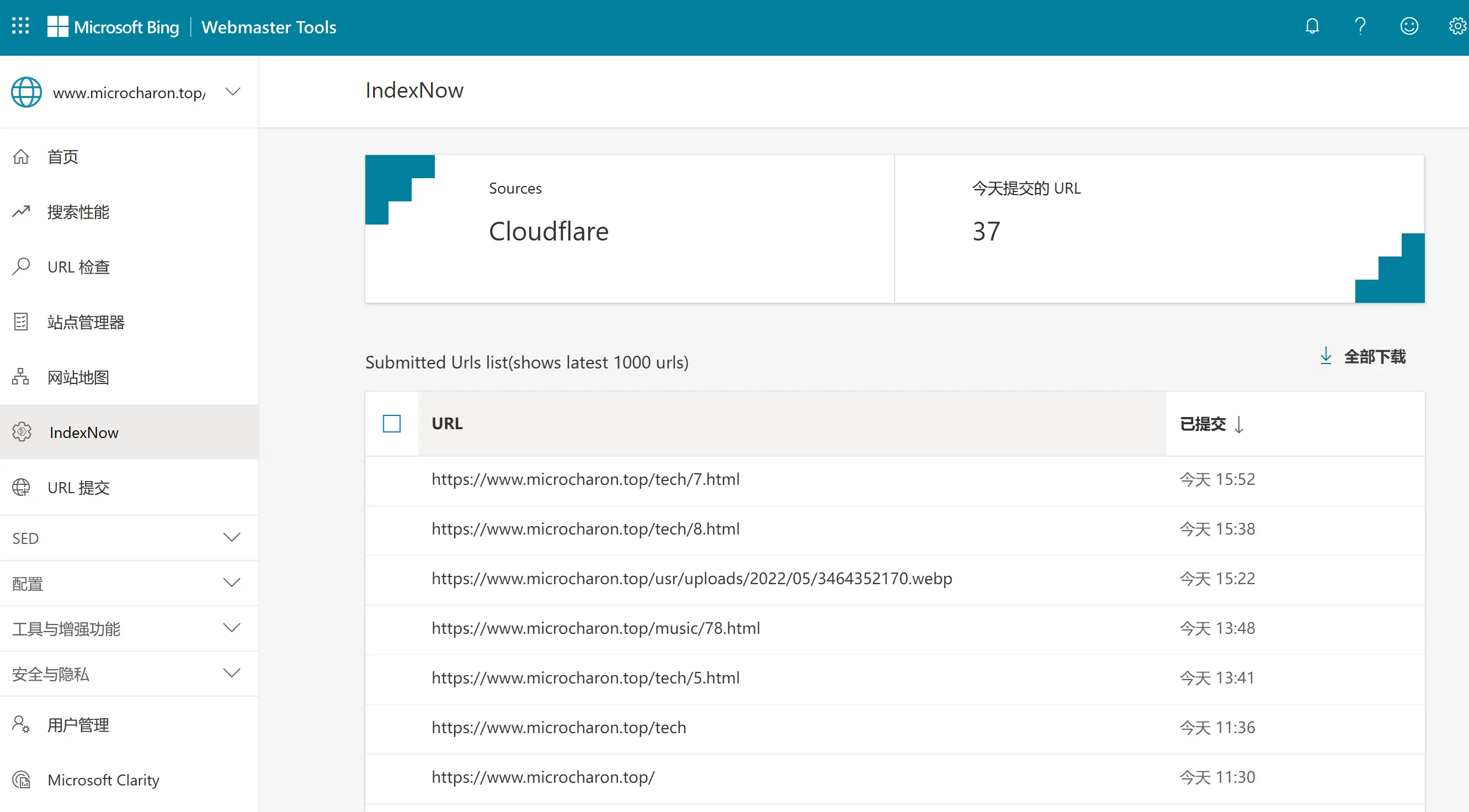The image size is (1469, 812).
Task: Go to 首页 in the sidebar
Action: (129, 156)
